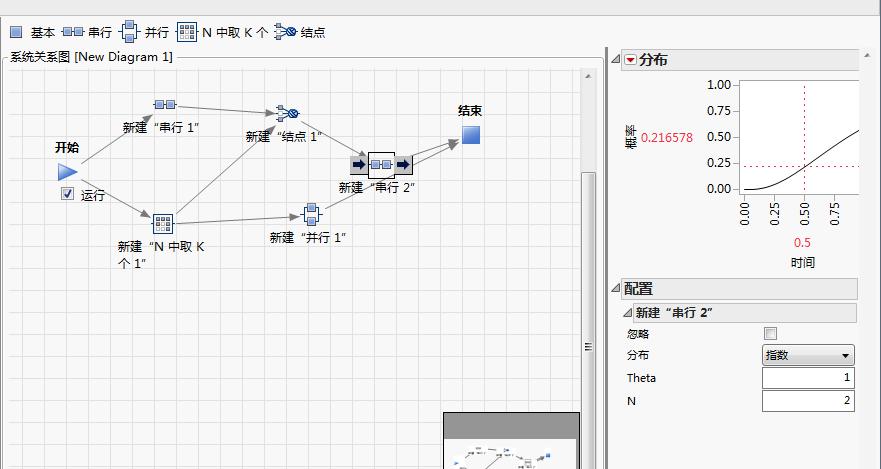Select the 新建 "并行 1" node icon
This screenshot has height=469, width=881.
tap(311, 213)
